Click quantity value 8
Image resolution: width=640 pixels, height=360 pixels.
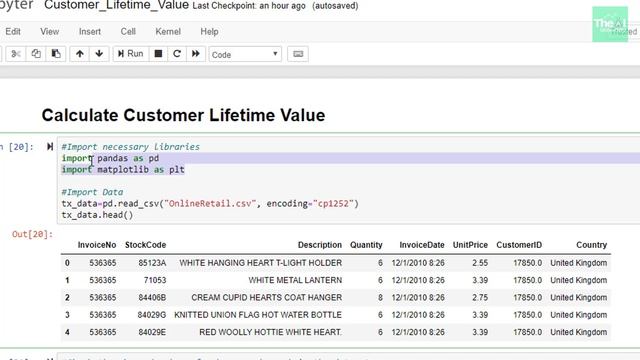pyautogui.click(x=380, y=298)
